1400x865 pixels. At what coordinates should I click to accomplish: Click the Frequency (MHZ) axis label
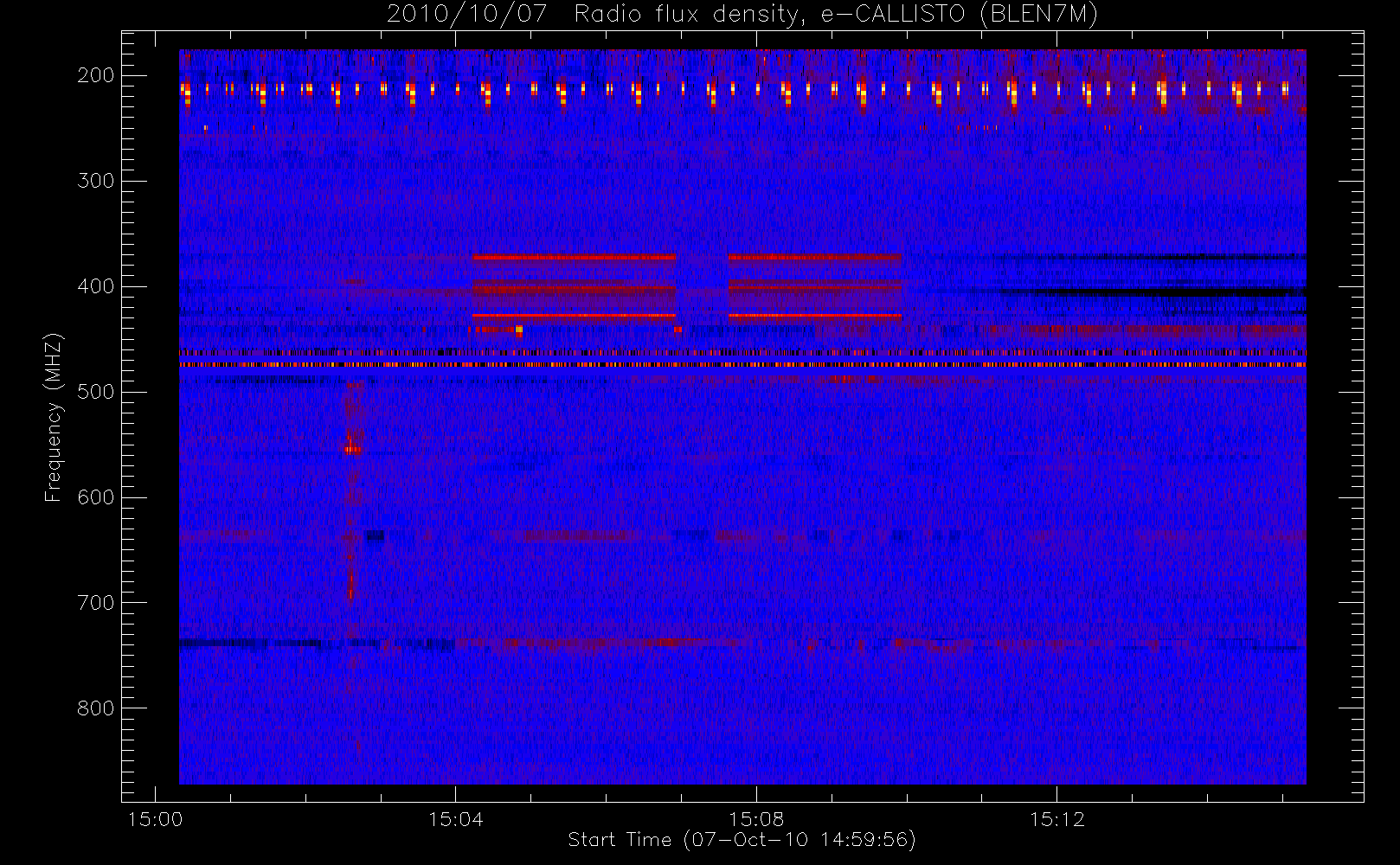point(54,417)
